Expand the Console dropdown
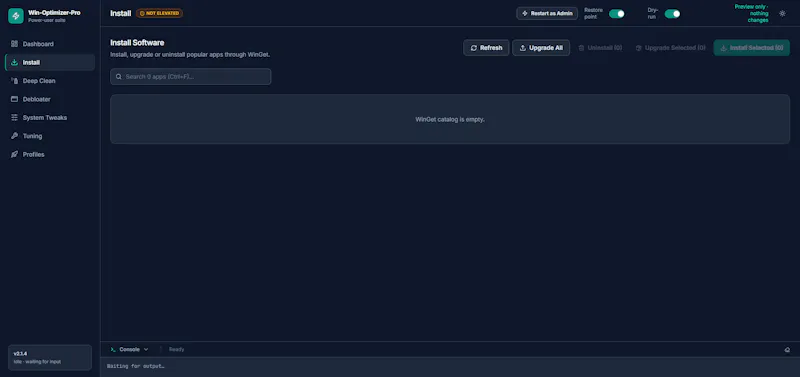This screenshot has width=800, height=377. coord(130,349)
